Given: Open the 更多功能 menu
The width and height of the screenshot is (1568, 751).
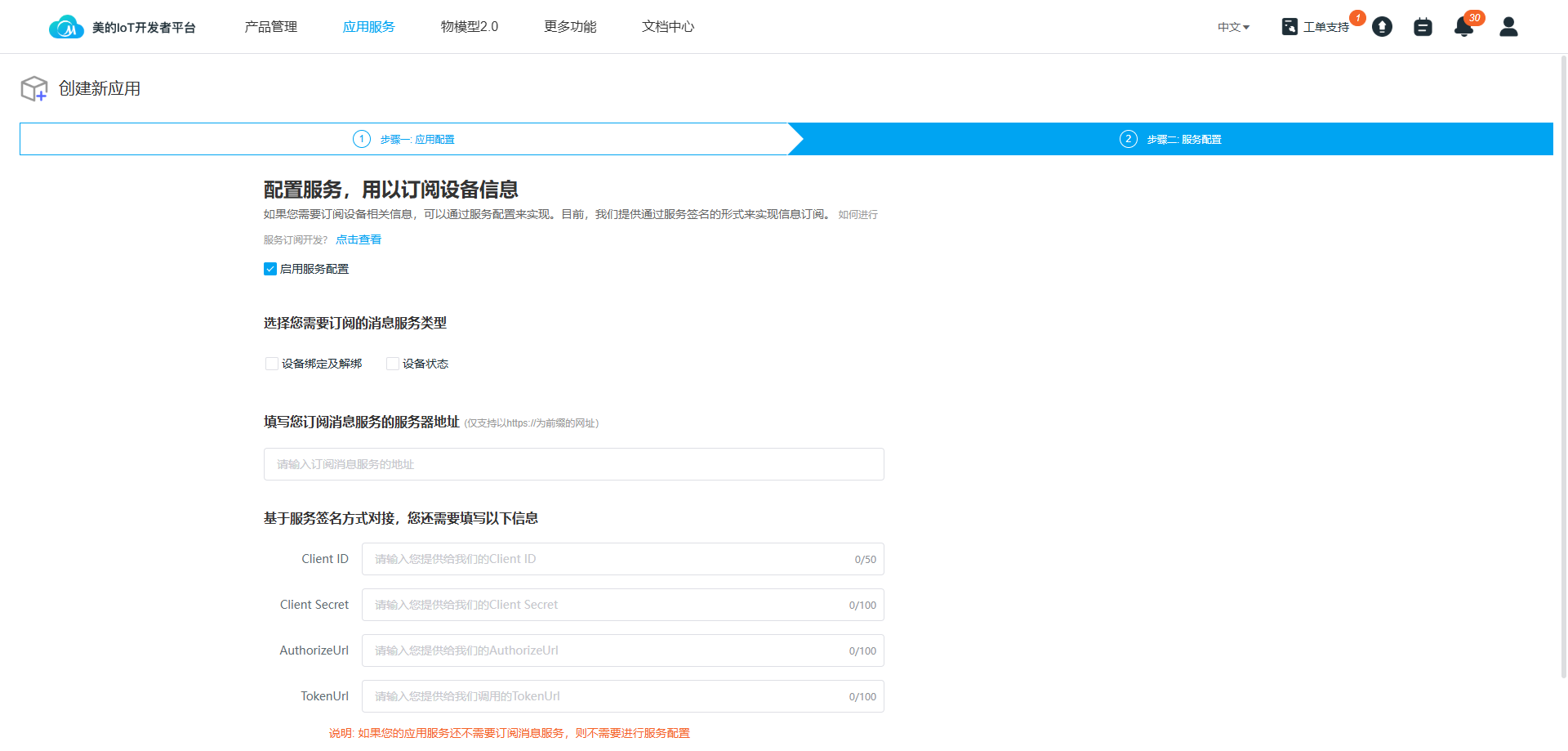Looking at the screenshot, I should pos(570,27).
